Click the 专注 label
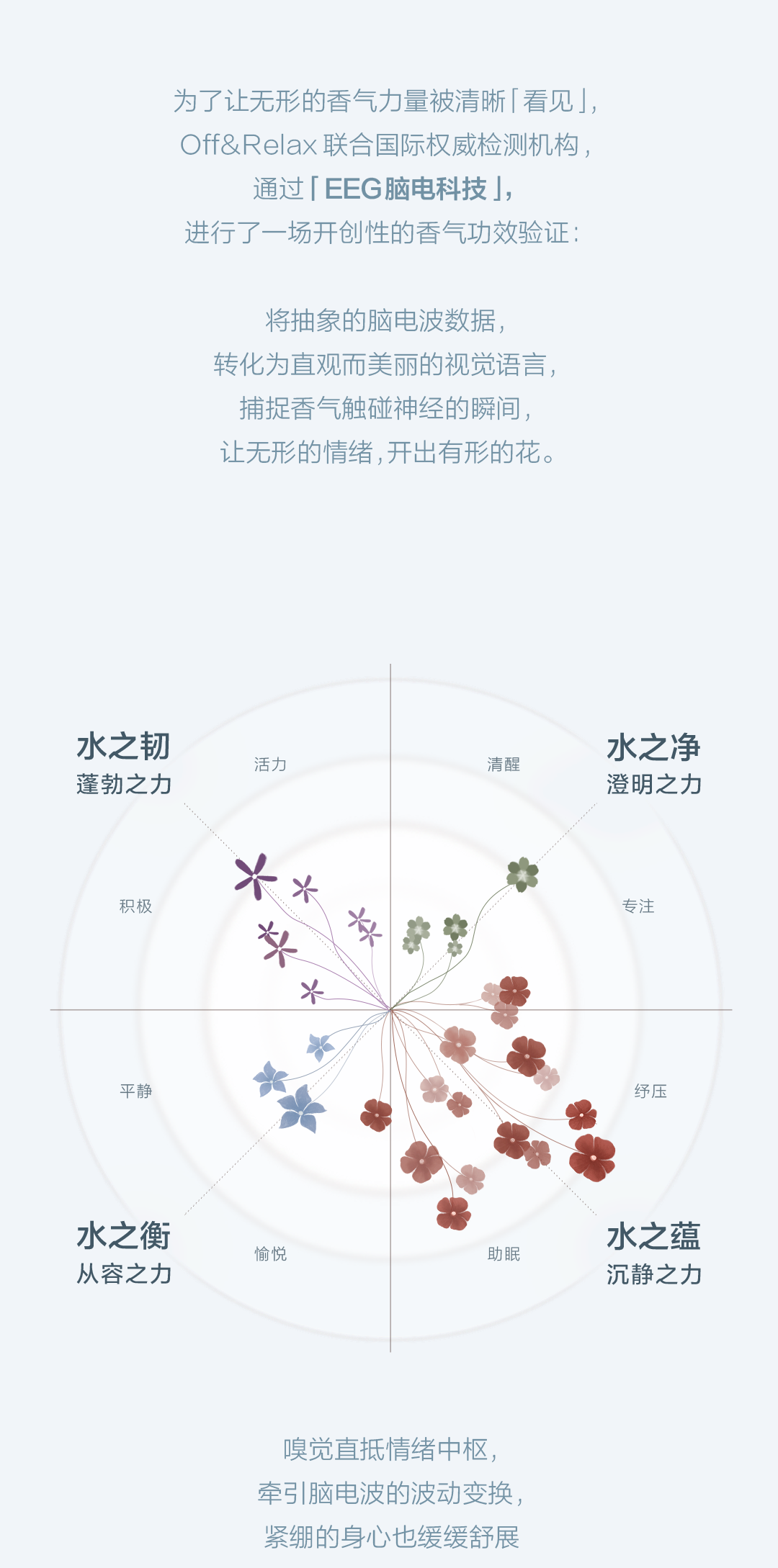Viewport: 778px width, 1568px height. 638,906
